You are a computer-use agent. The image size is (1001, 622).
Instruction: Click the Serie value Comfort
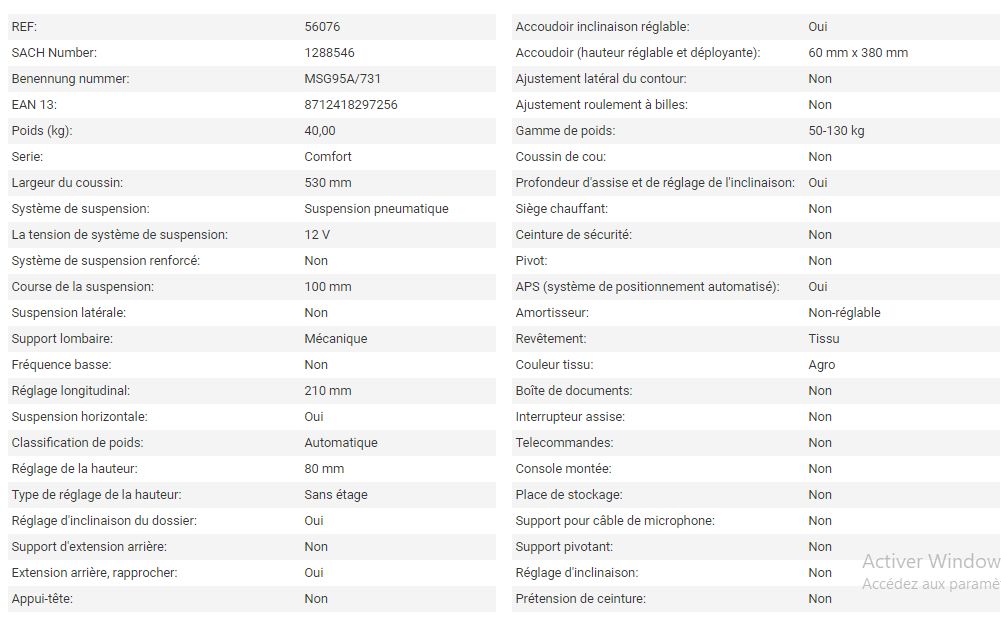328,157
